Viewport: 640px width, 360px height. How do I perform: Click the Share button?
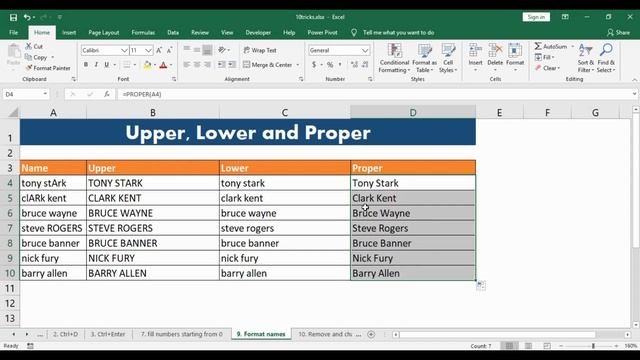(x=618, y=33)
